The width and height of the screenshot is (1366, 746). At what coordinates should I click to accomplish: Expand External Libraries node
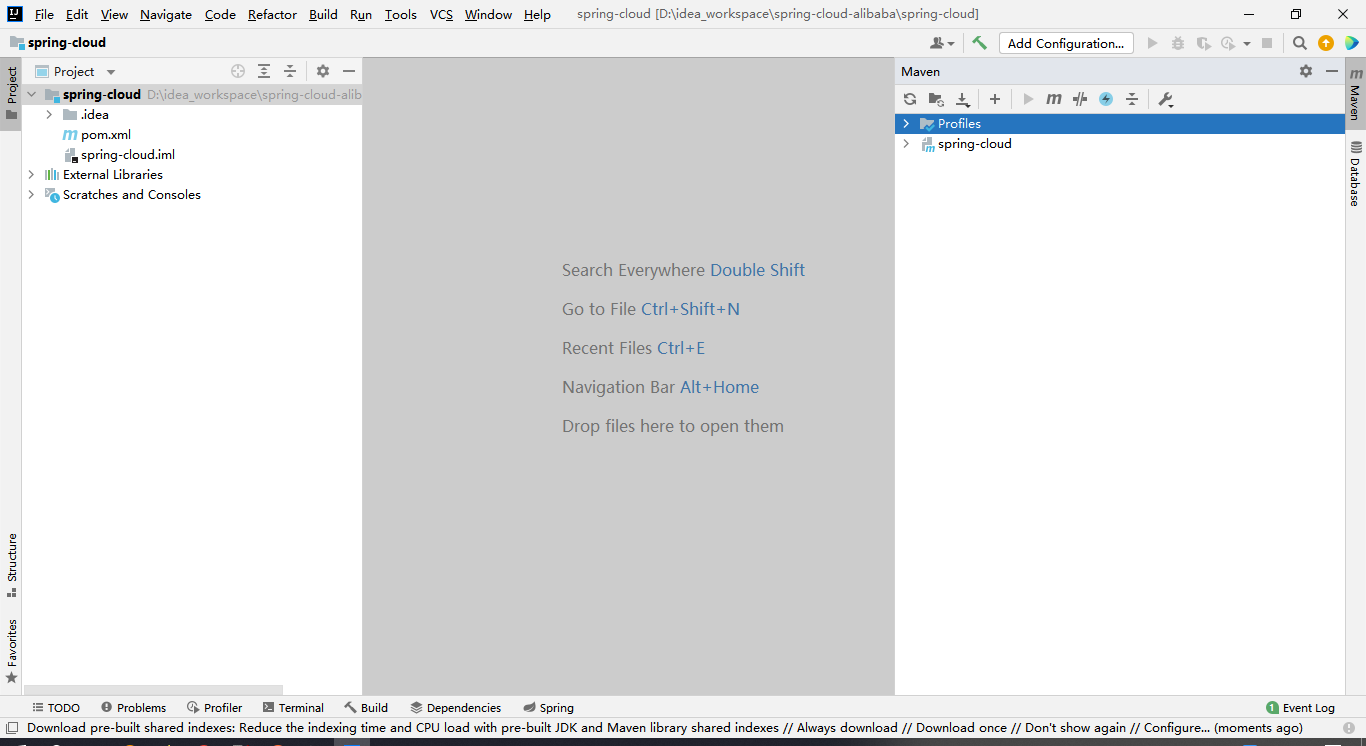(31, 175)
